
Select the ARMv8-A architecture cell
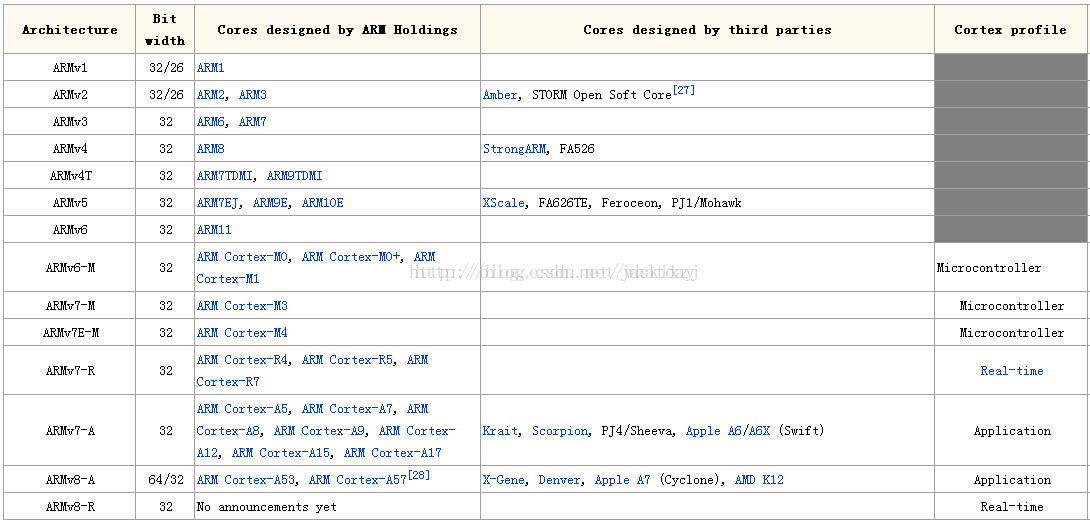[x=70, y=480]
